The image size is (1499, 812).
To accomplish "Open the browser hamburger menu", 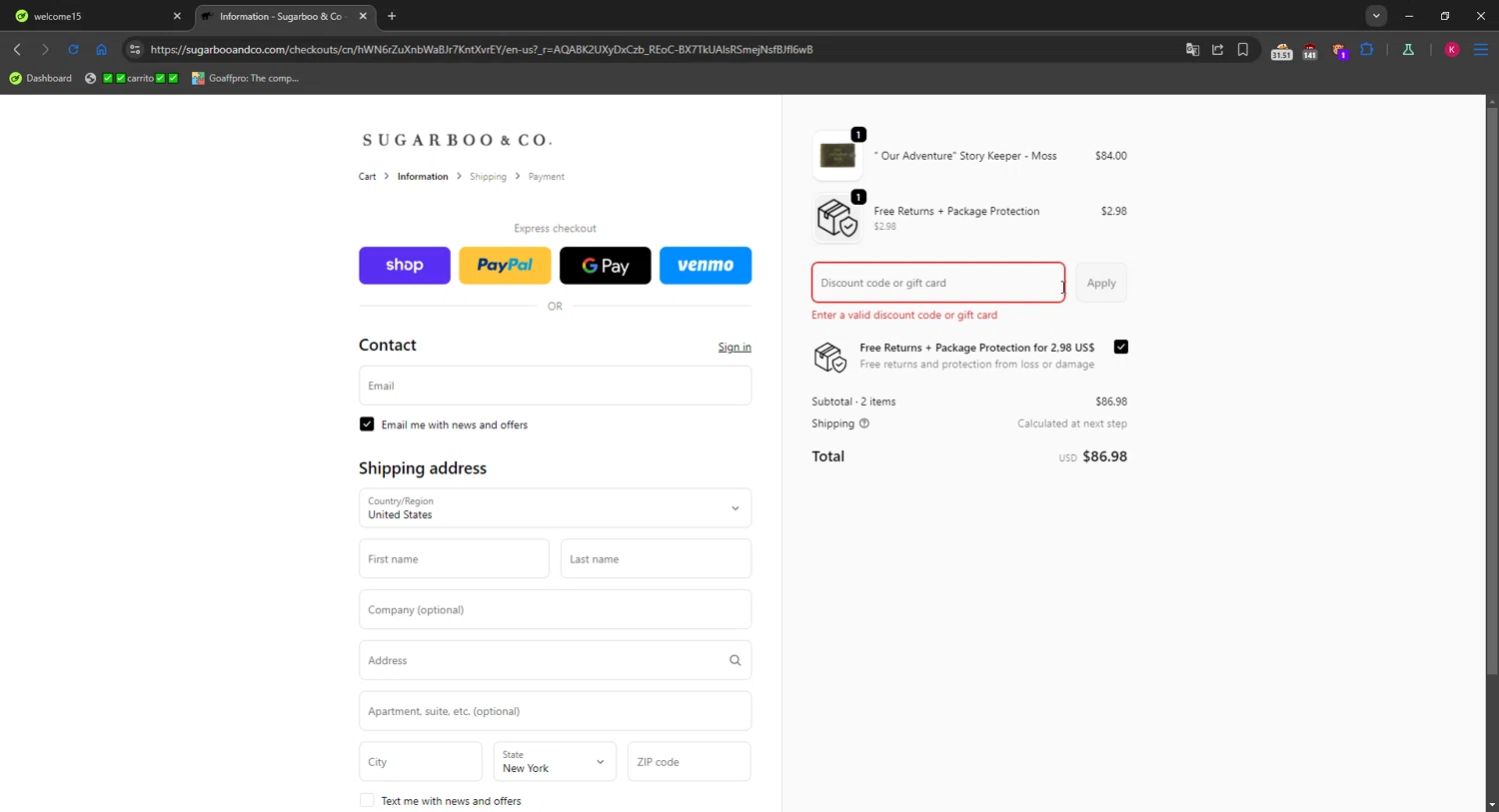I will [x=1481, y=49].
